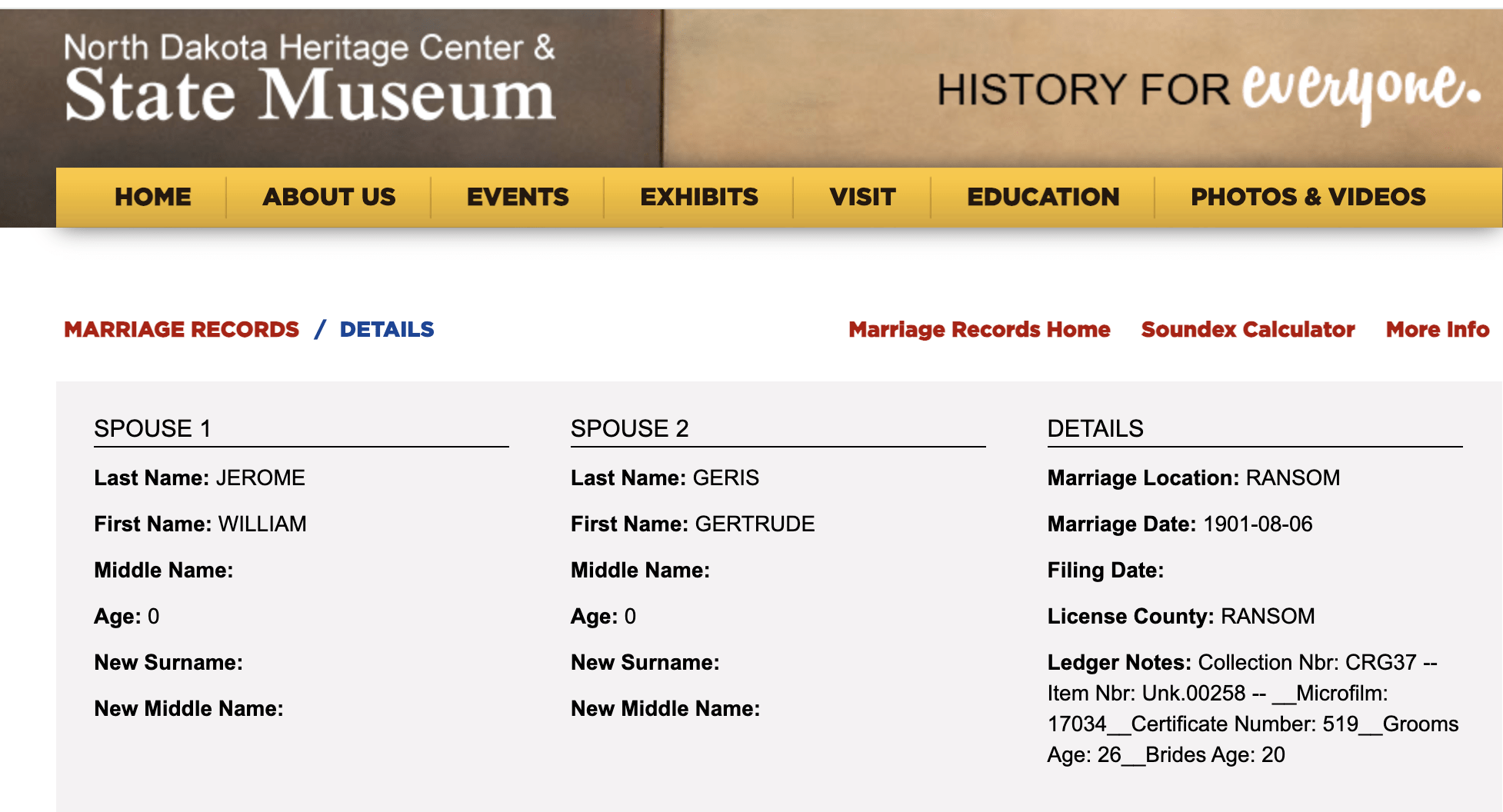Click the DETAILS breadcrumb
Image resolution: width=1503 pixels, height=812 pixels.
click(387, 329)
